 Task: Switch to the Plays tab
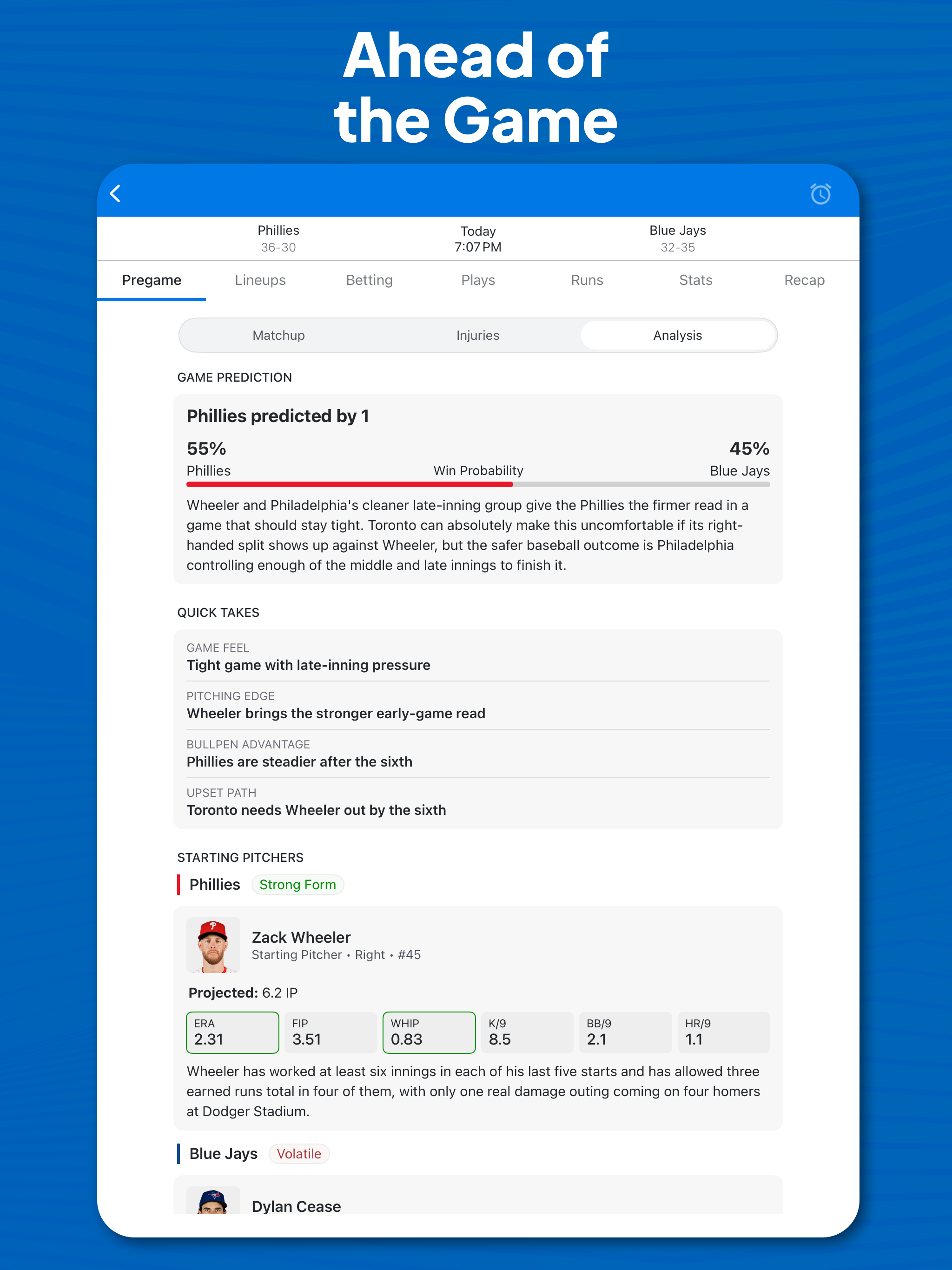(478, 280)
